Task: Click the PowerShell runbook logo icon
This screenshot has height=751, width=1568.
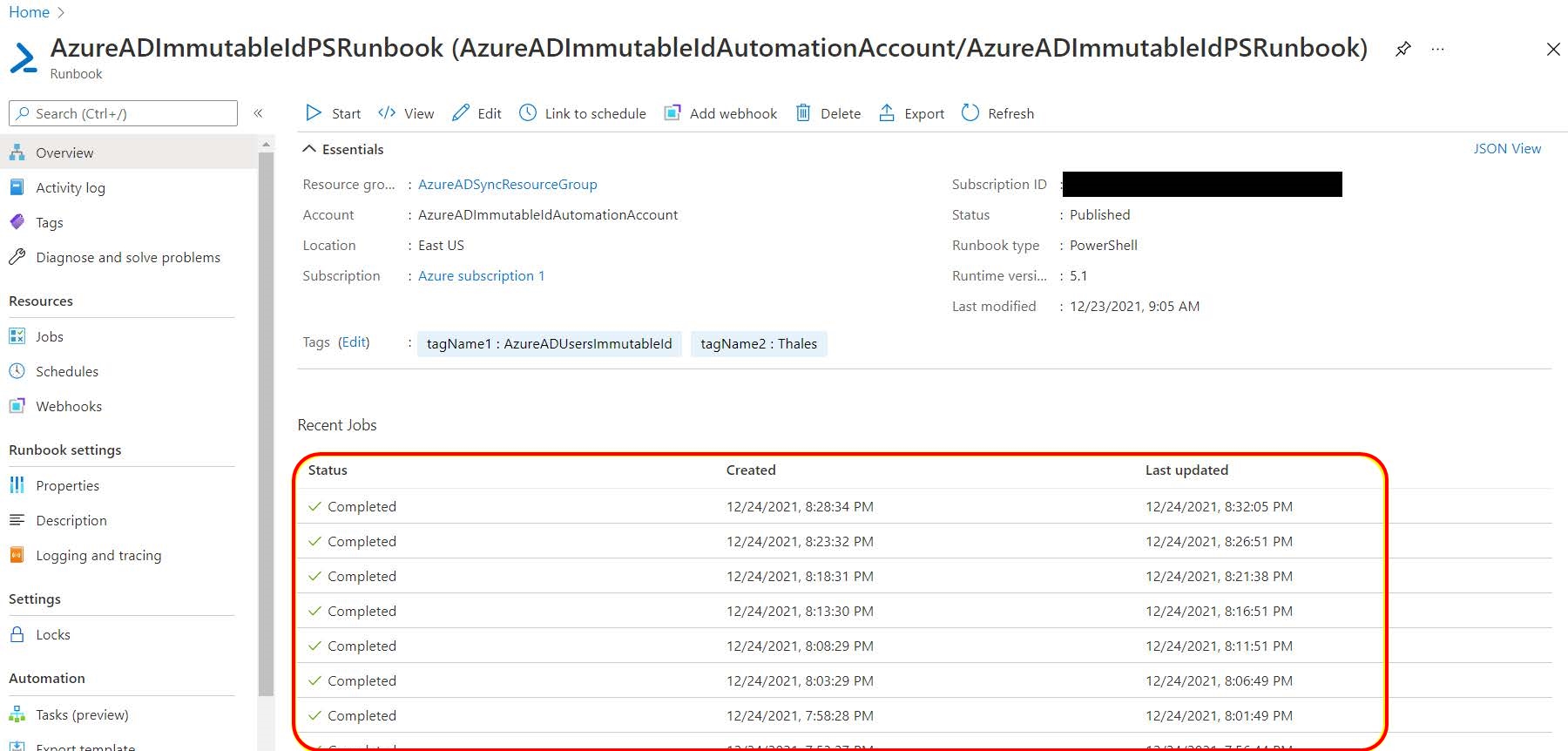Action: click(24, 58)
